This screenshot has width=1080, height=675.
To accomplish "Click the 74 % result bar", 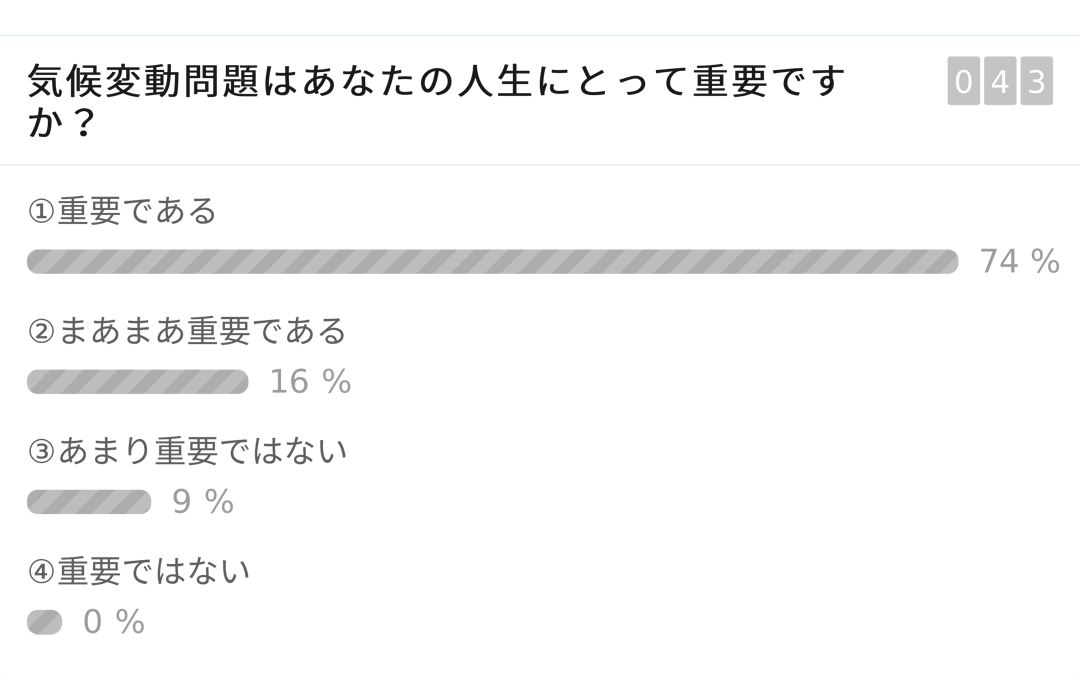I will [492, 262].
